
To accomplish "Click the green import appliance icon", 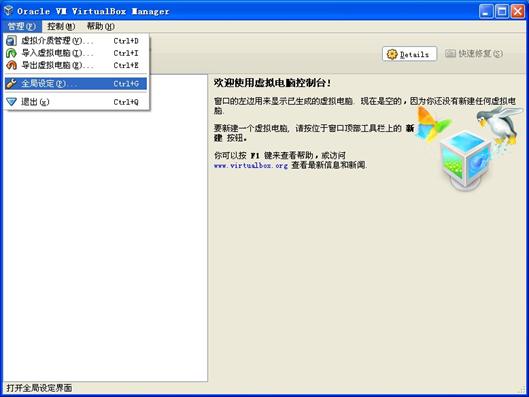I will click(x=11, y=53).
